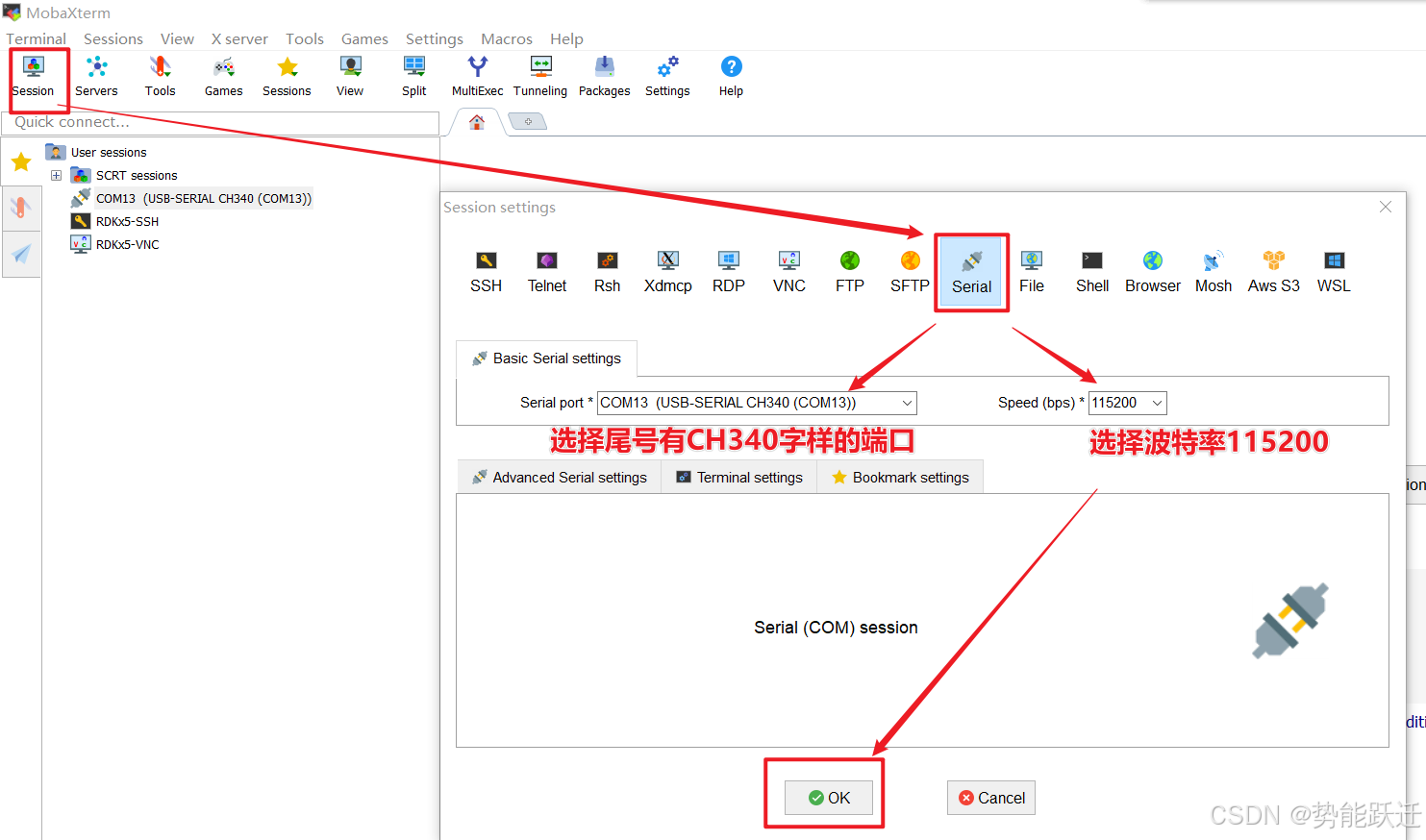Screen dimensions: 1426x840
Task: Close the Session settings dialog
Action: click(x=1386, y=207)
